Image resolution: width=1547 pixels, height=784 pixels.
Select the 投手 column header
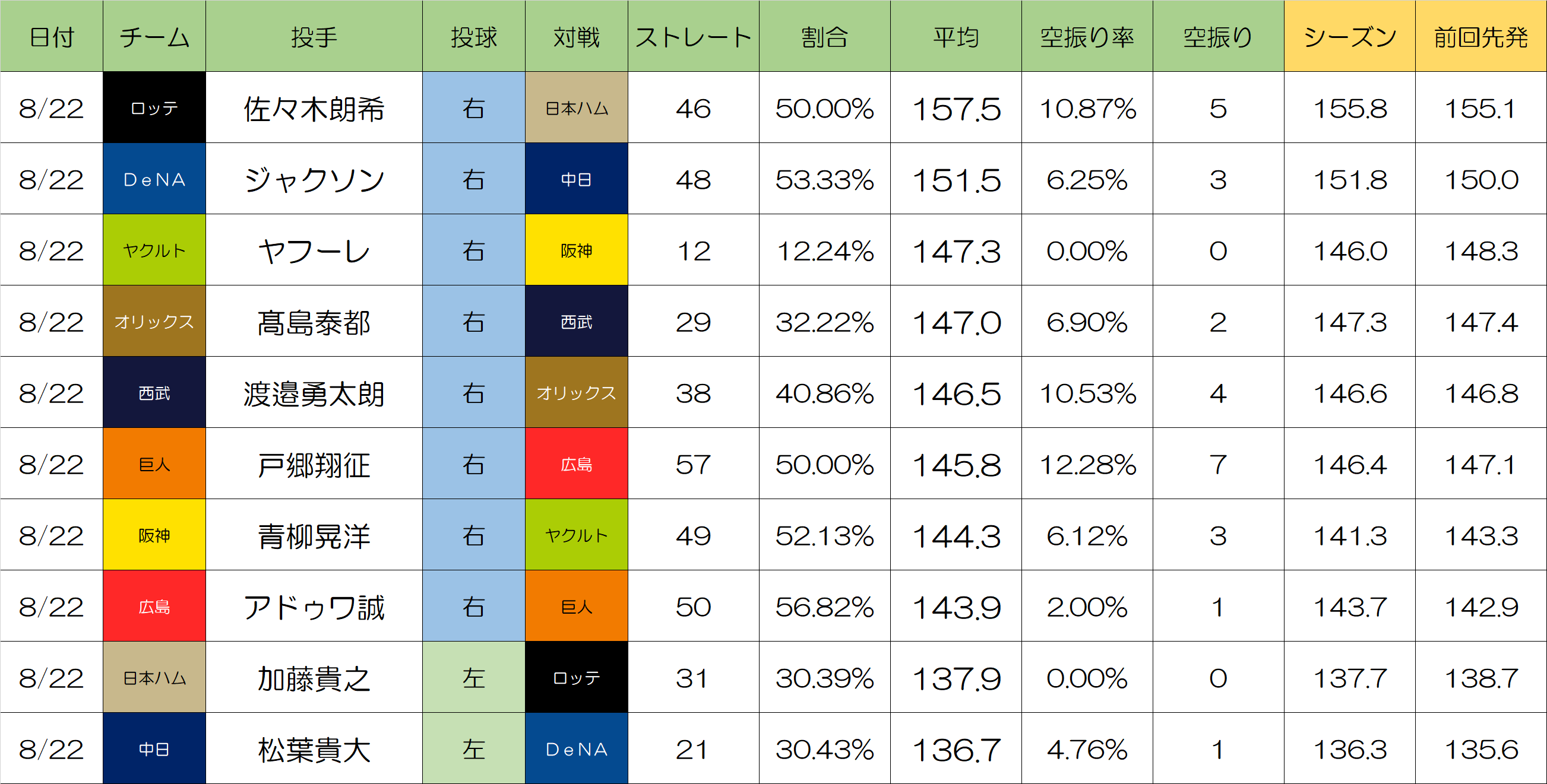pos(314,37)
